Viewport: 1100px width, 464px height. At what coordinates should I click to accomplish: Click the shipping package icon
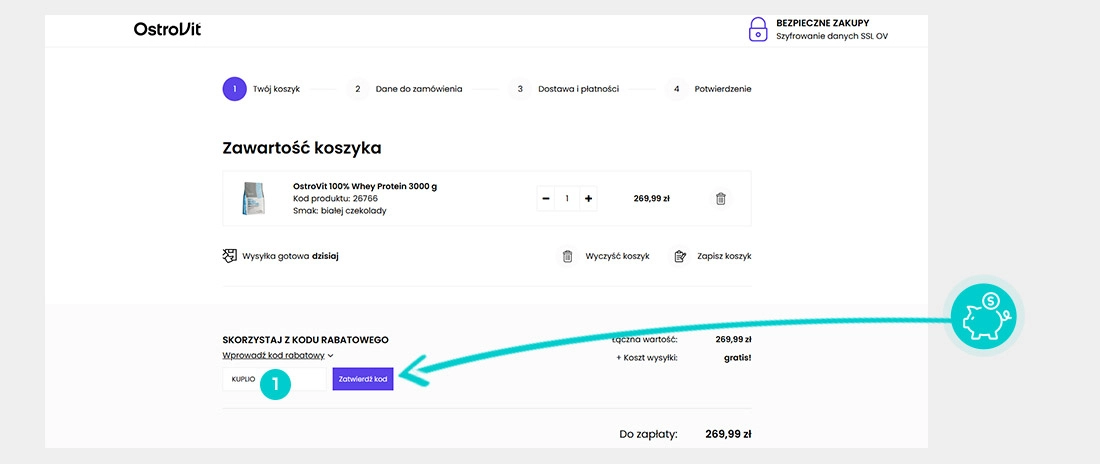(x=229, y=256)
